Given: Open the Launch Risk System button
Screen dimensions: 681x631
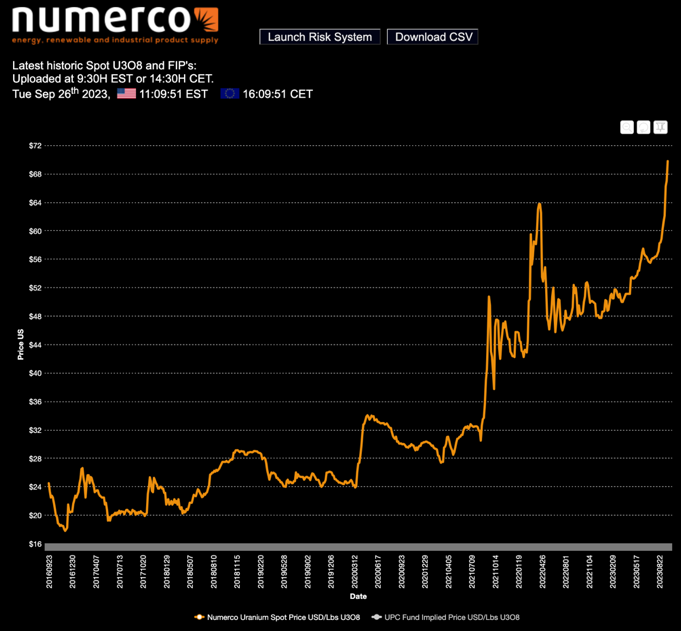Looking at the screenshot, I should click(x=319, y=37).
